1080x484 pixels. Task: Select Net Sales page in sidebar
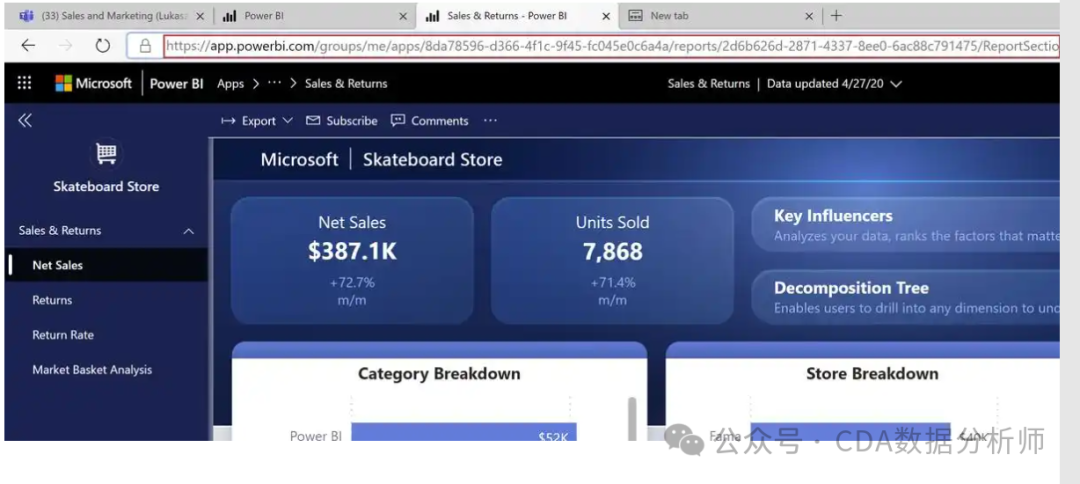106,265
